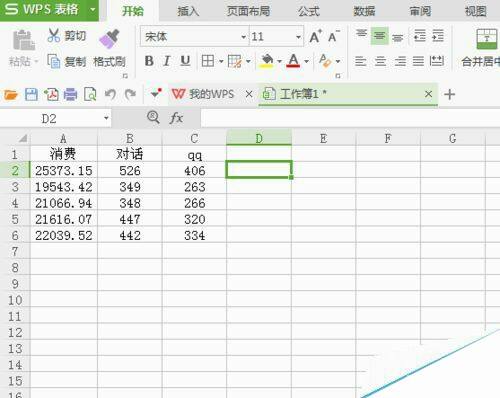Viewport: 500px width, 398px height.
Task: Switch to the 开始 tab
Action: [x=133, y=11]
